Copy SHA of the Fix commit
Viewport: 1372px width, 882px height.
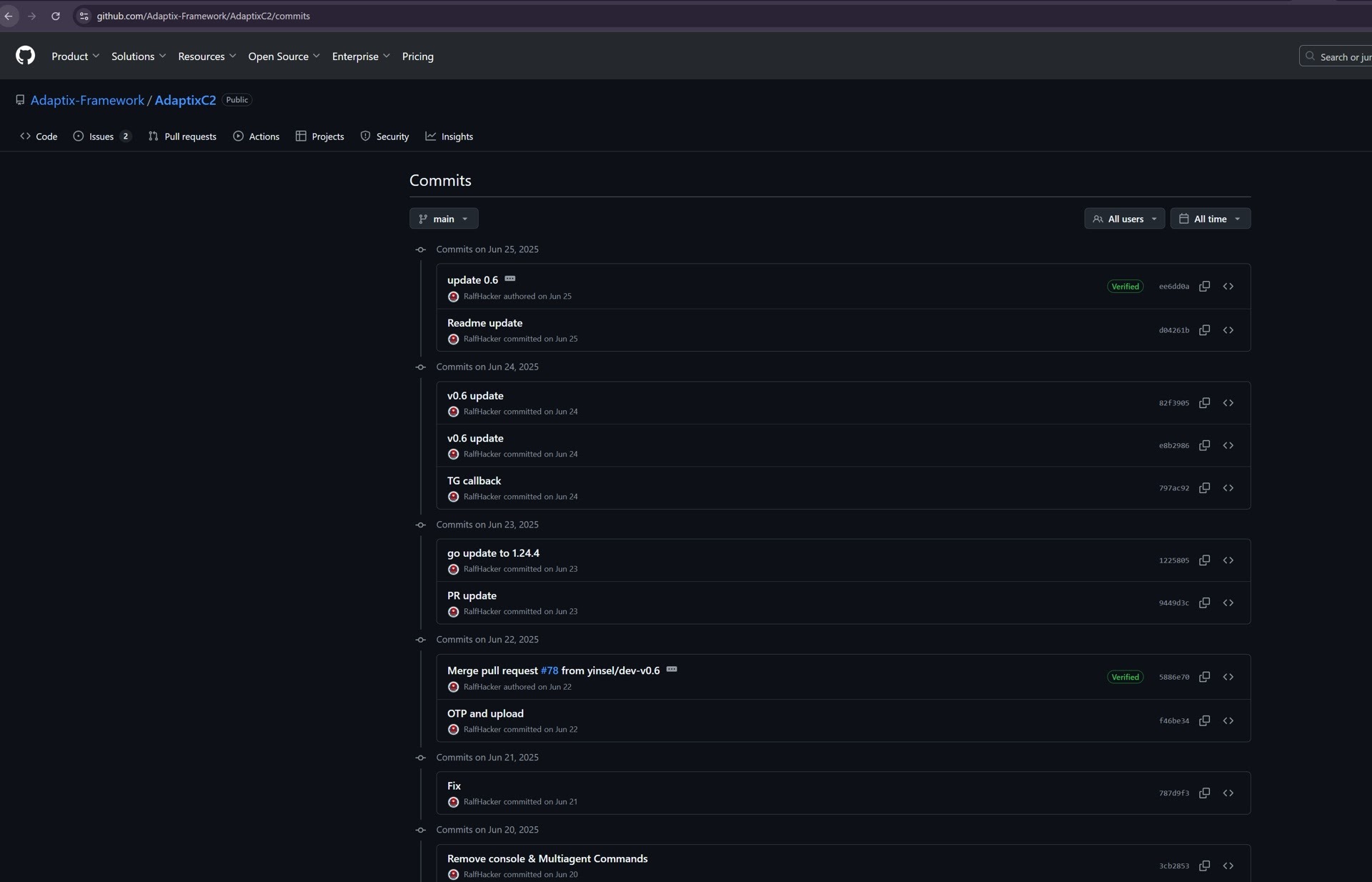click(x=1204, y=793)
